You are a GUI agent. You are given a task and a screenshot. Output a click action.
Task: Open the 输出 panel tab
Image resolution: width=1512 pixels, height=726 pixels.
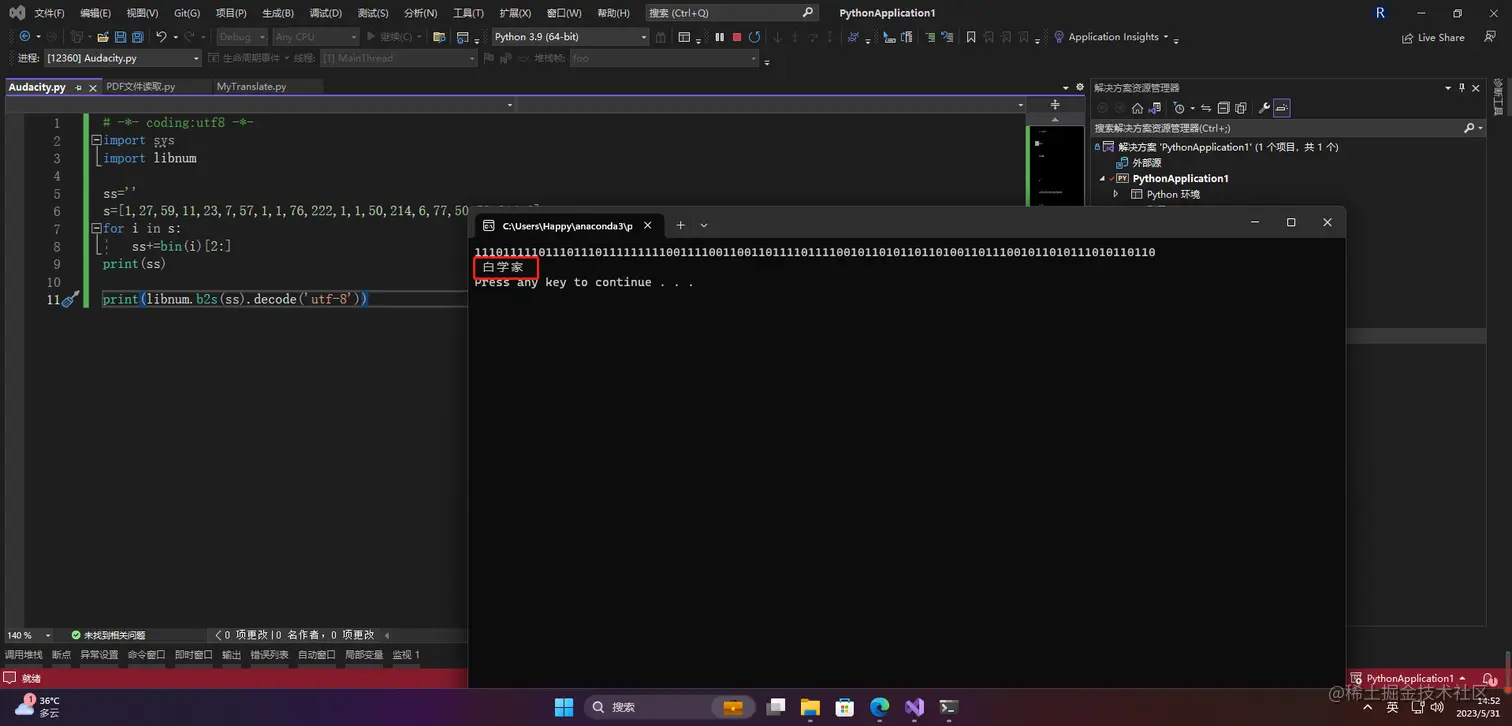(232, 655)
